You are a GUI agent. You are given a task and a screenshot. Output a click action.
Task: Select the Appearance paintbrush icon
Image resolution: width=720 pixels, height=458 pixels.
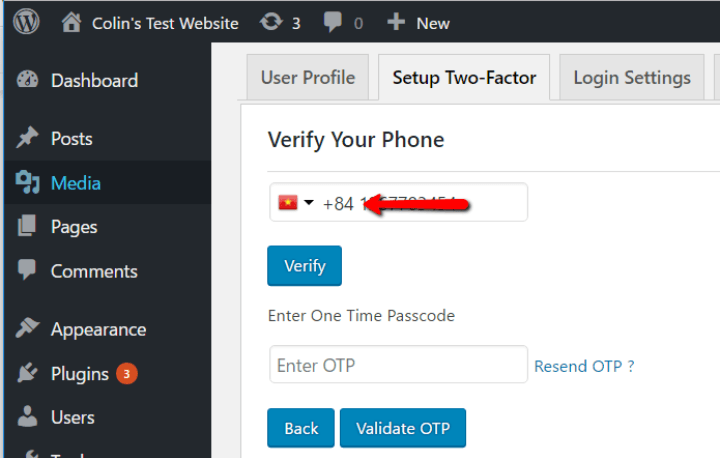point(28,328)
